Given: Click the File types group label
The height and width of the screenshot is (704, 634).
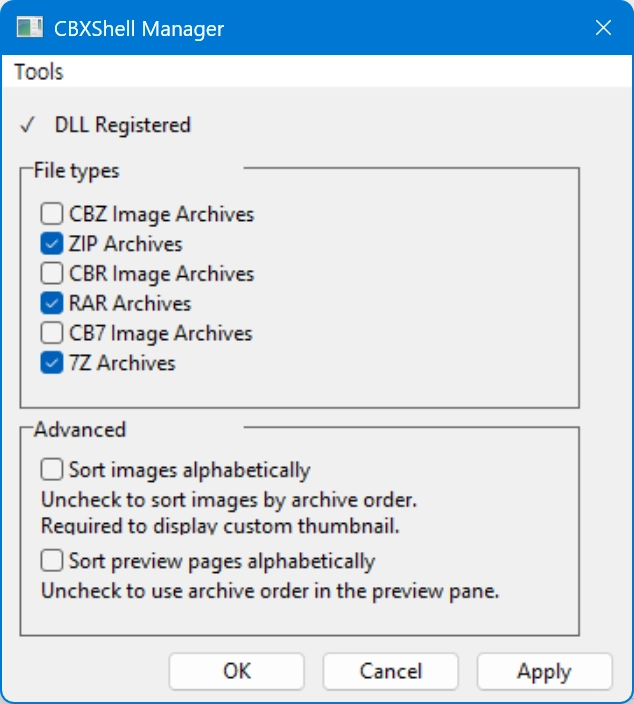Looking at the screenshot, I should coord(77,171).
